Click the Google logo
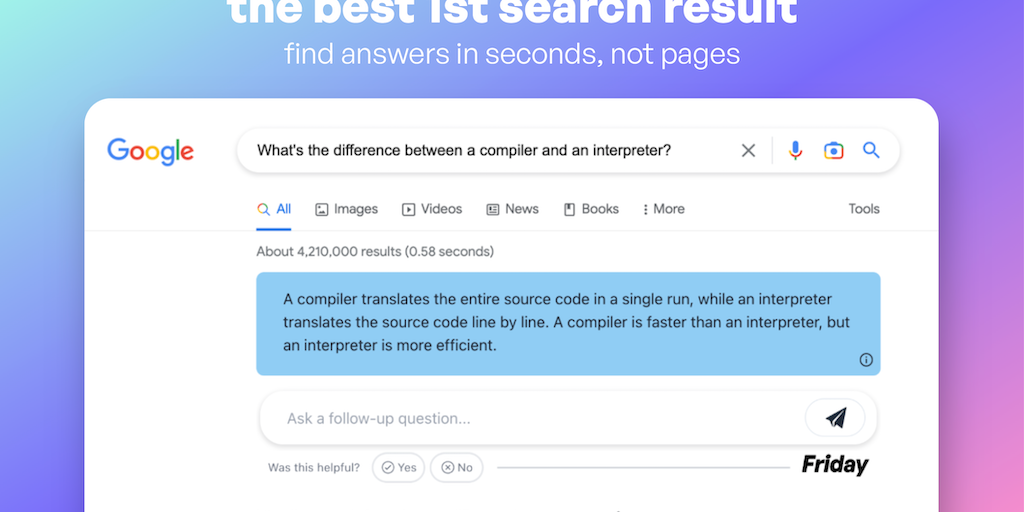 point(151,151)
